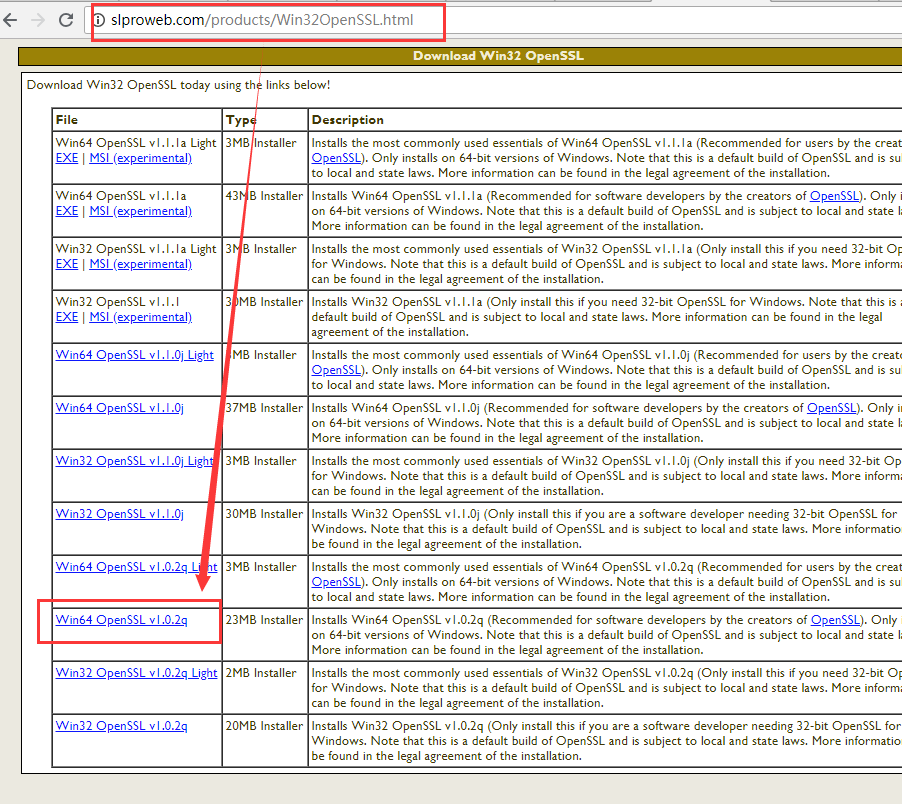
Task: Click 'Win64 OpenSSL v1.1.1a Light' file name text
Action: (x=136, y=143)
